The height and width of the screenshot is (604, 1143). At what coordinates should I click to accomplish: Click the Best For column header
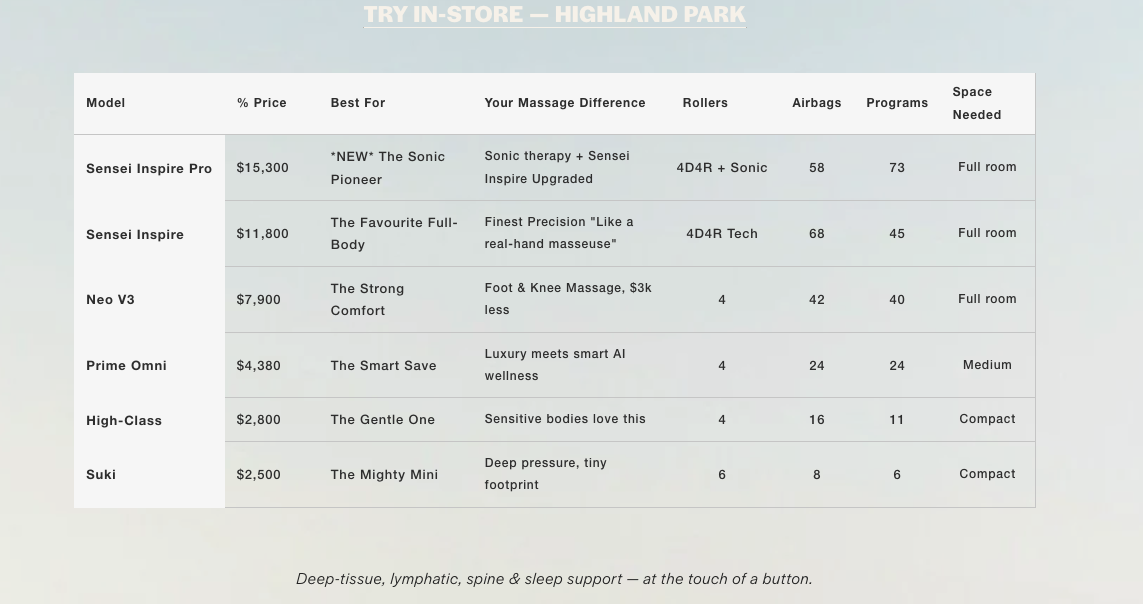point(358,103)
